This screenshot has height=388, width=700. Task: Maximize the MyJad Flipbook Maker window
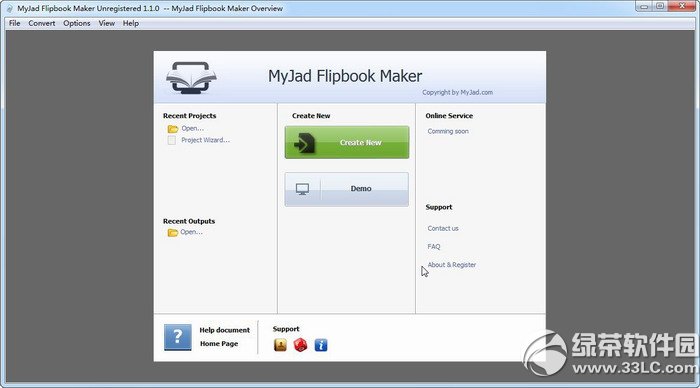coord(660,6)
